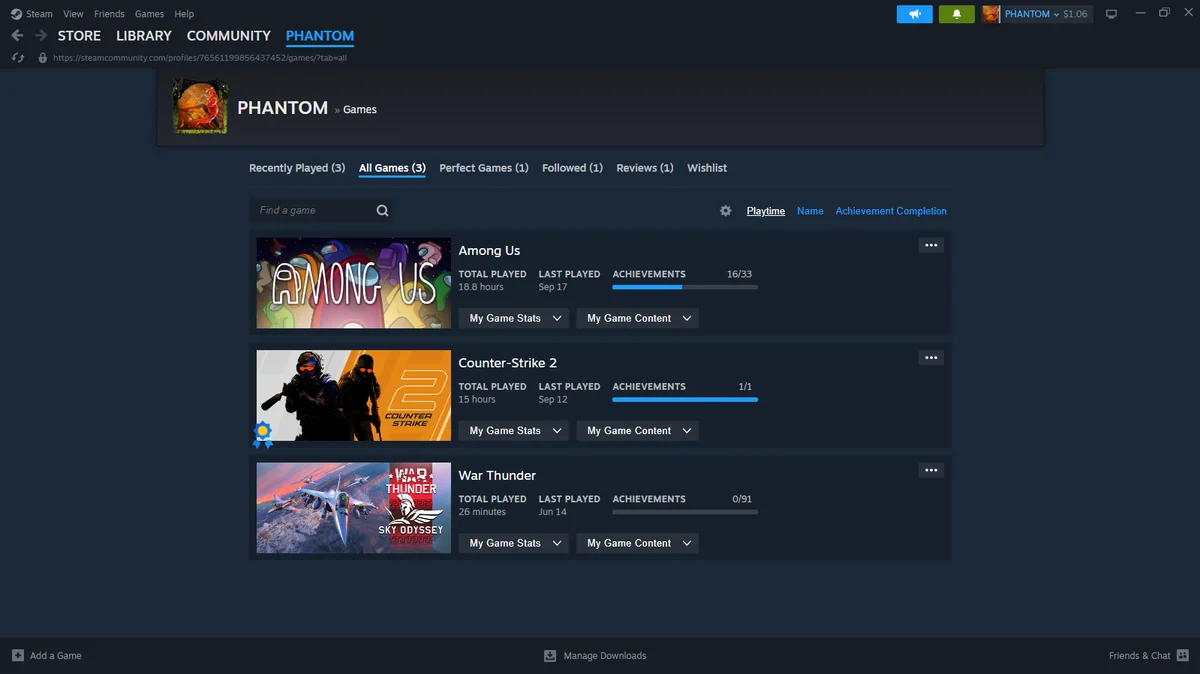The width and height of the screenshot is (1200, 674).
Task: Click the Steam logo icon in menu bar
Action: [x=16, y=14]
